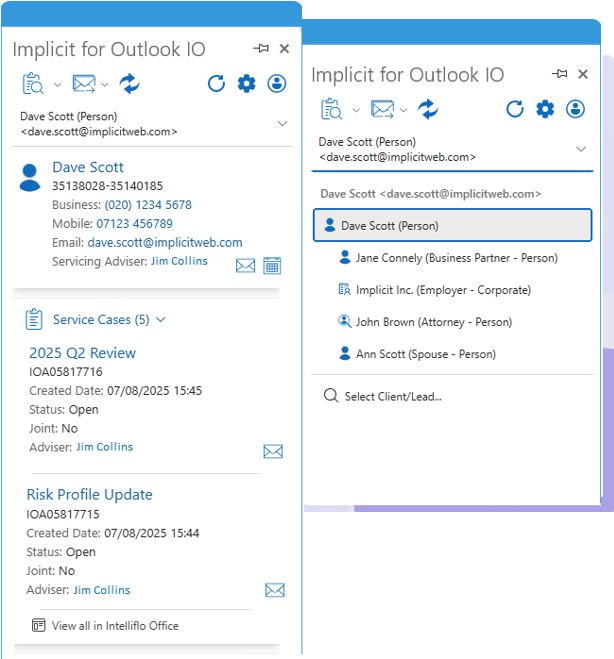The image size is (614, 659).
Task: Click the email icon for 2025 Q2 Review
Action: [273, 452]
